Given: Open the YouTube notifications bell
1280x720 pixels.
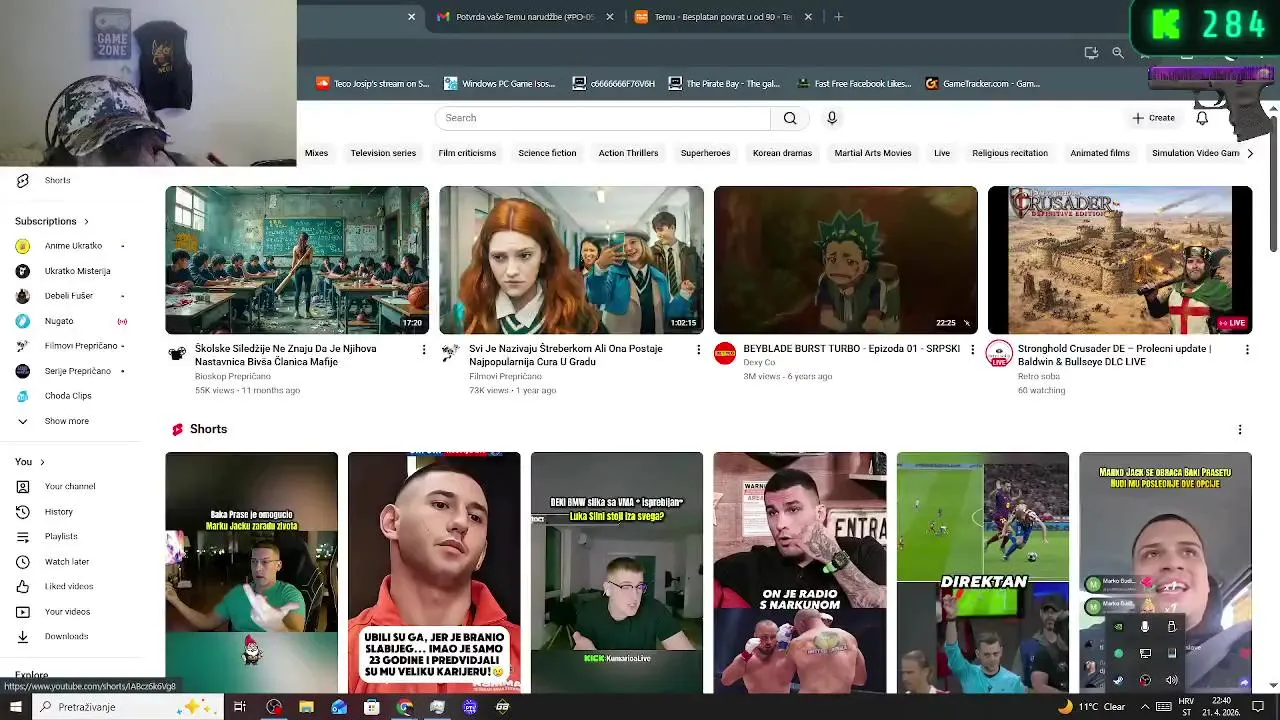Looking at the screenshot, I should 1202,118.
